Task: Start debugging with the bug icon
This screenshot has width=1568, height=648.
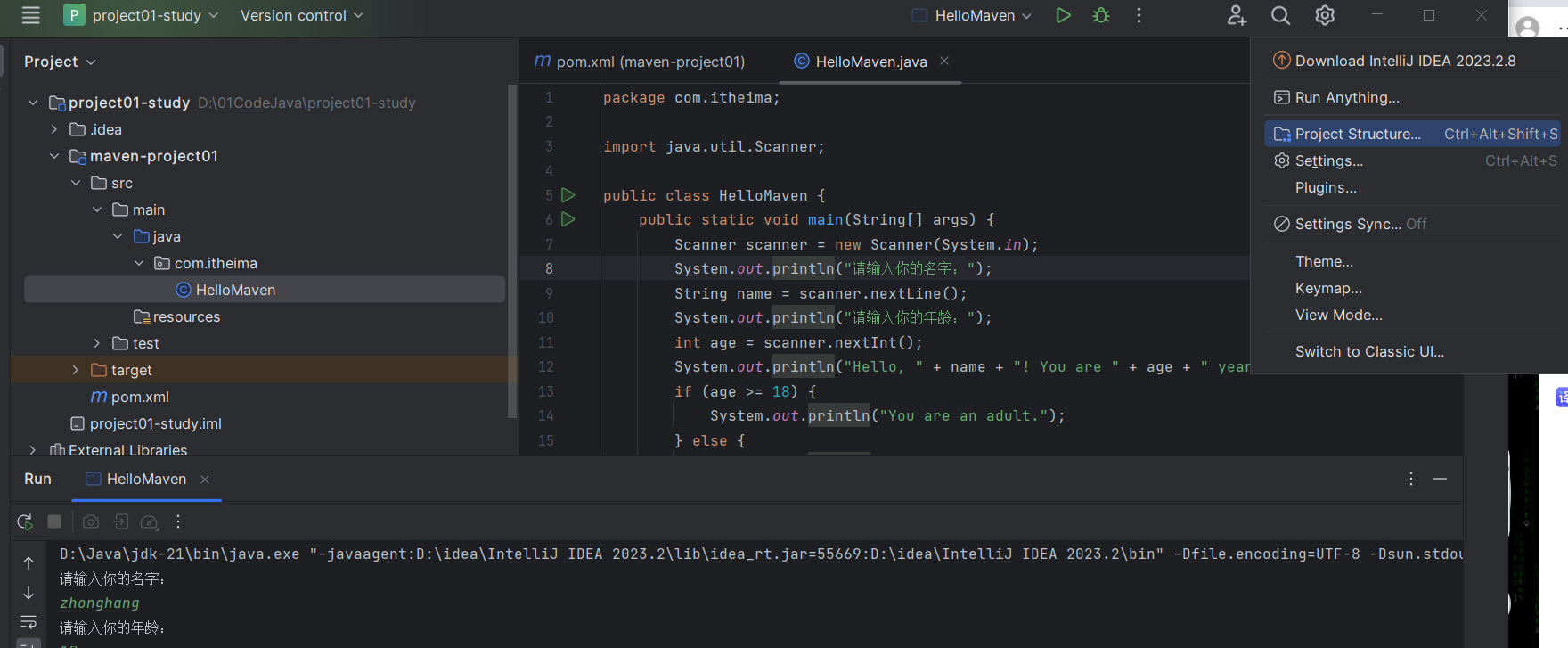Action: (x=1101, y=15)
